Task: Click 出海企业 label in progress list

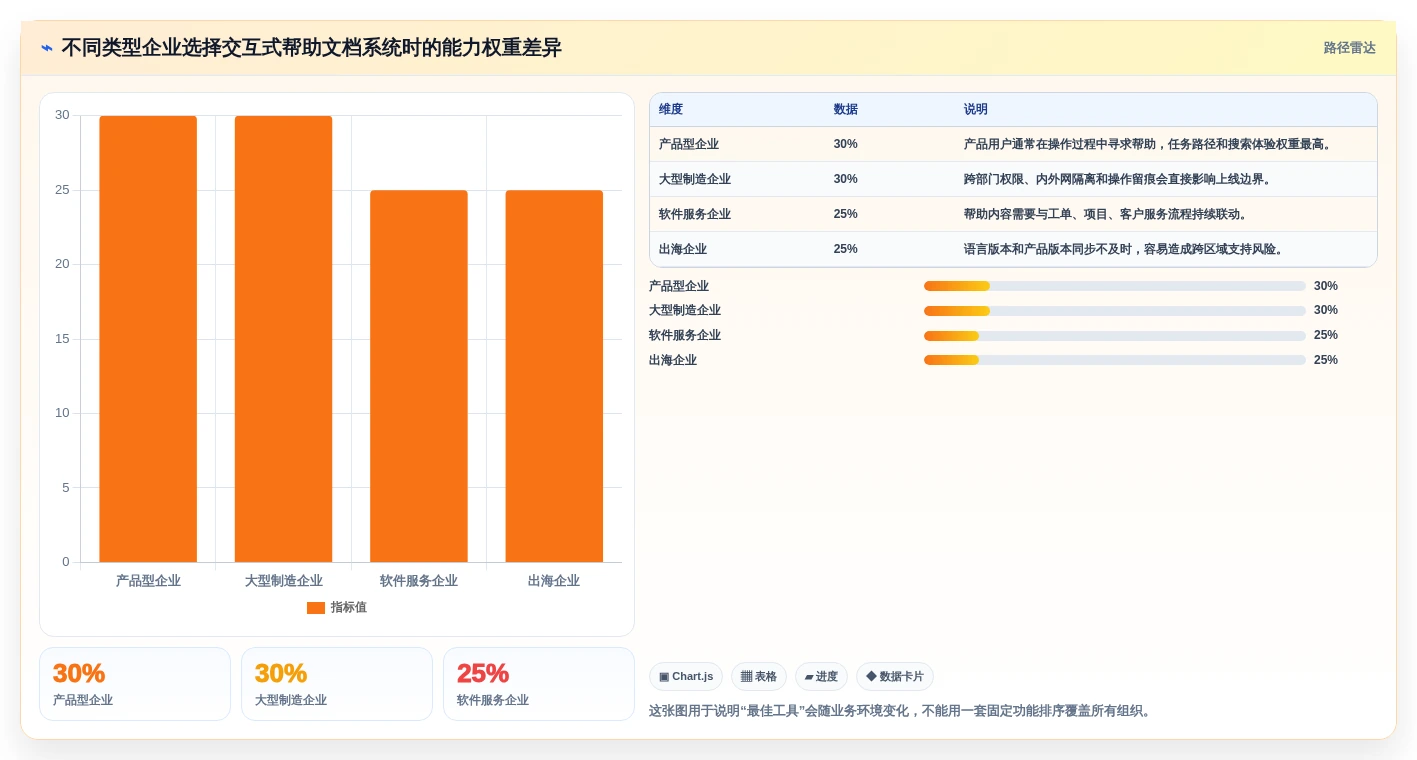Action: [x=673, y=360]
